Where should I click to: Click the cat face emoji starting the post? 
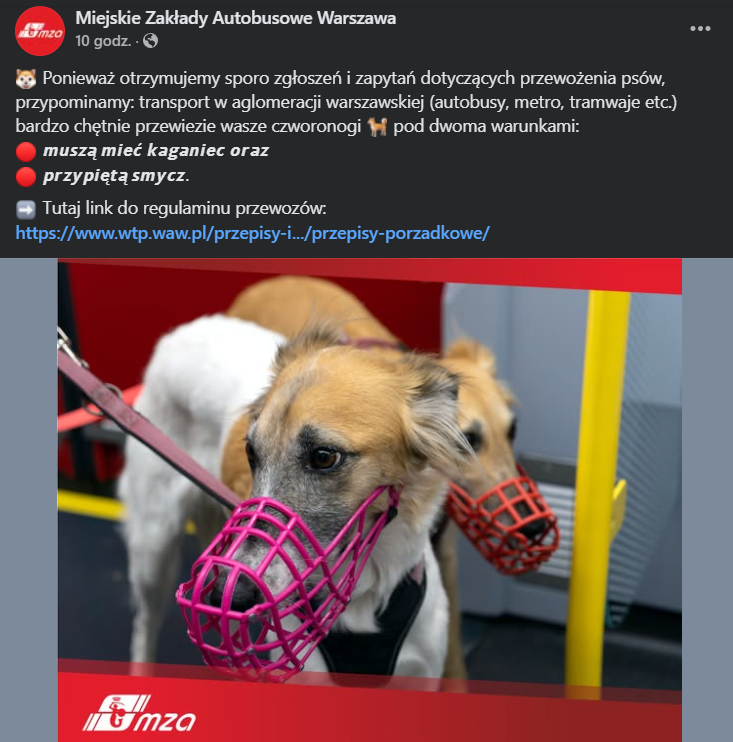26,79
